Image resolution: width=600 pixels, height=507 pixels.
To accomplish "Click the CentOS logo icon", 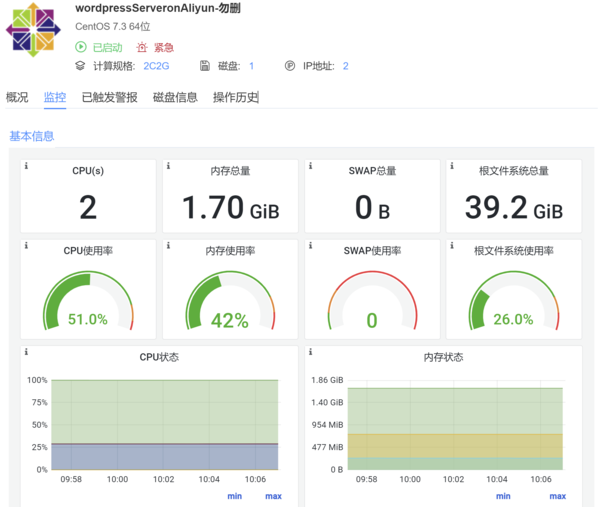I will [33, 28].
